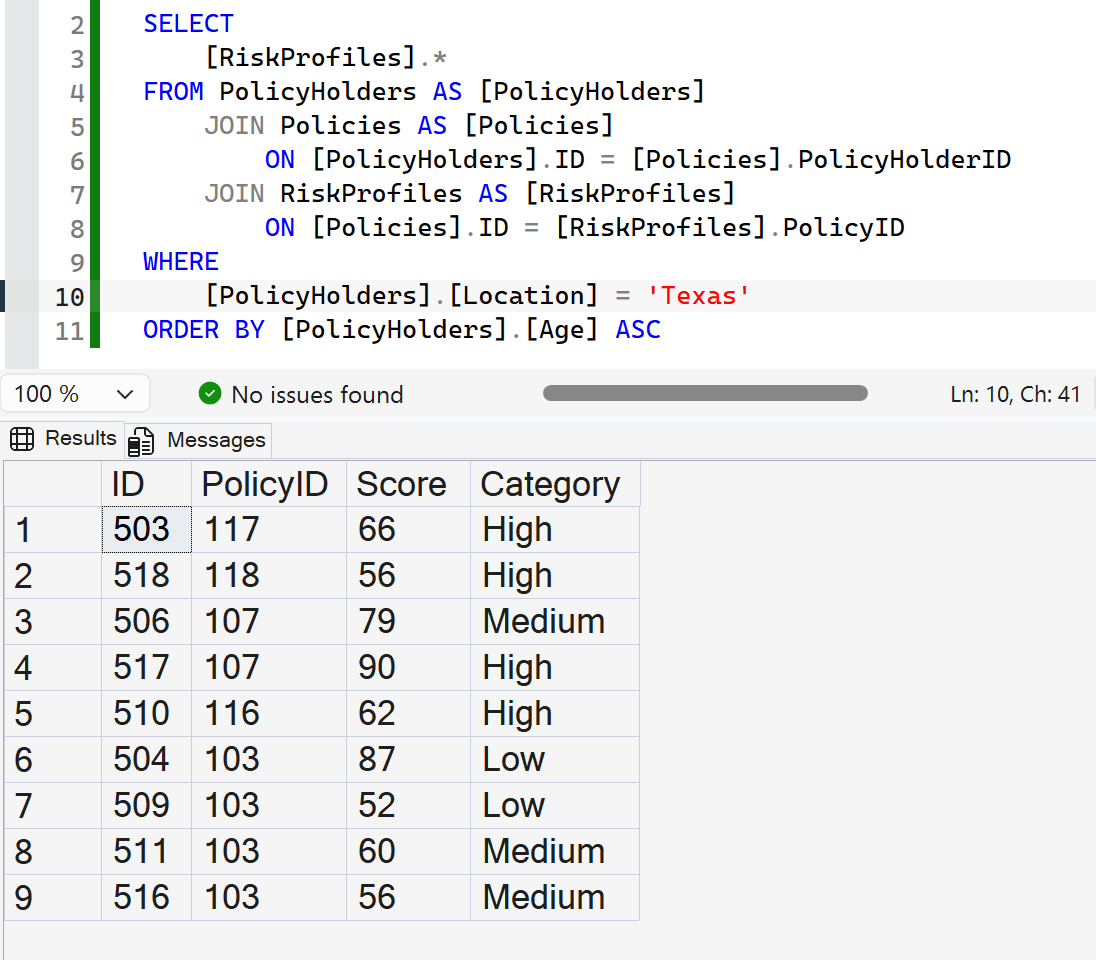The width and height of the screenshot is (1096, 960).
Task: Click the Results grid icon
Action: (22, 439)
